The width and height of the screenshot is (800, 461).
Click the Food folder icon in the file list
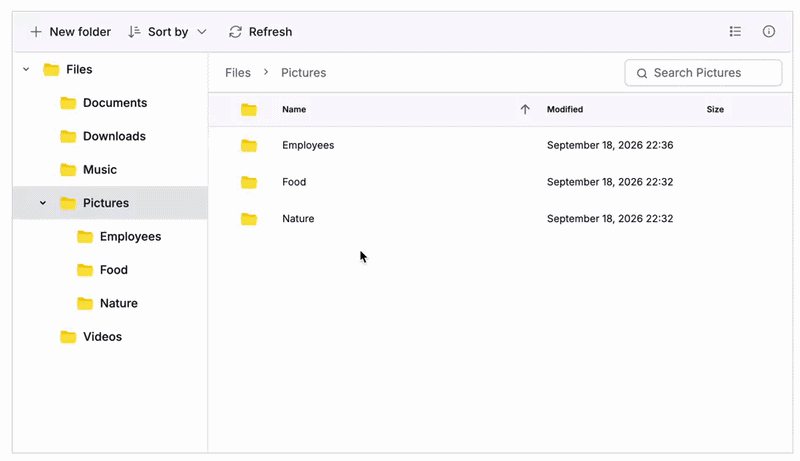point(249,182)
